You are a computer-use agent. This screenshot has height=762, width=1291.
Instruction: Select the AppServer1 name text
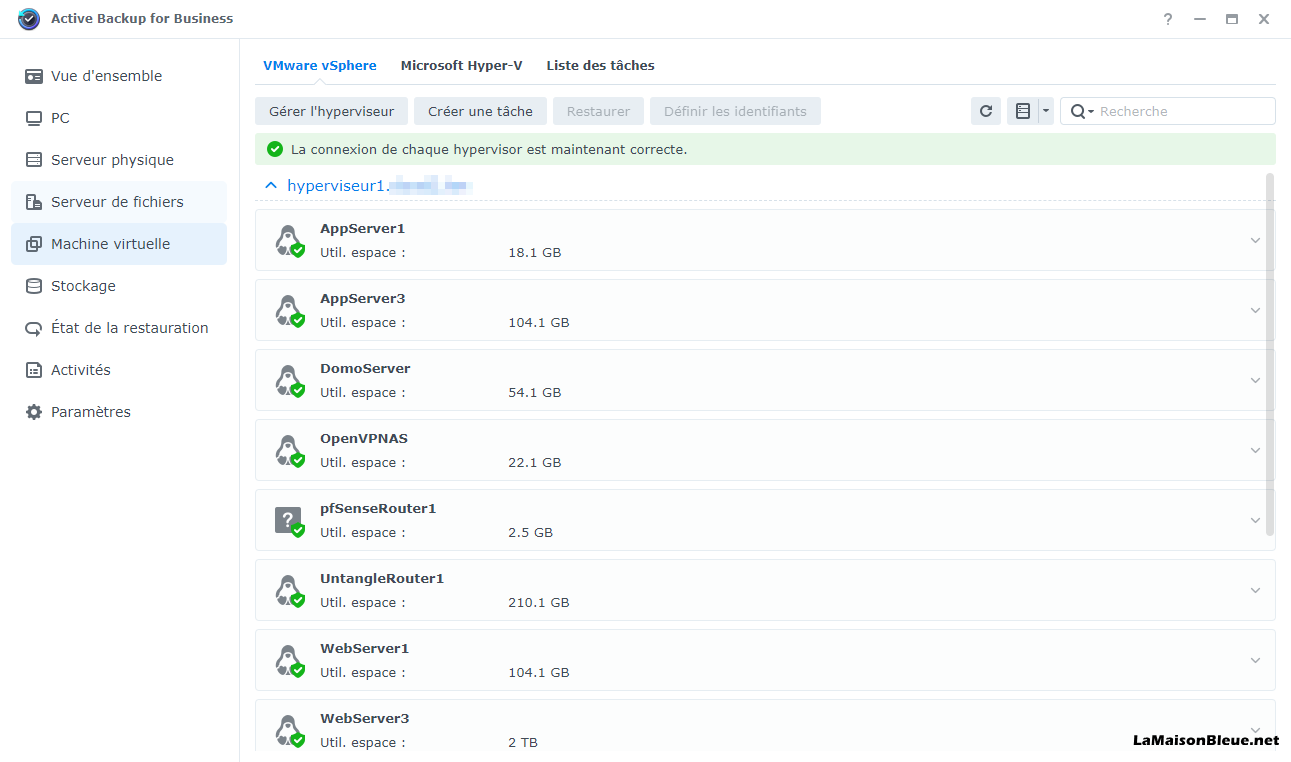coord(362,228)
